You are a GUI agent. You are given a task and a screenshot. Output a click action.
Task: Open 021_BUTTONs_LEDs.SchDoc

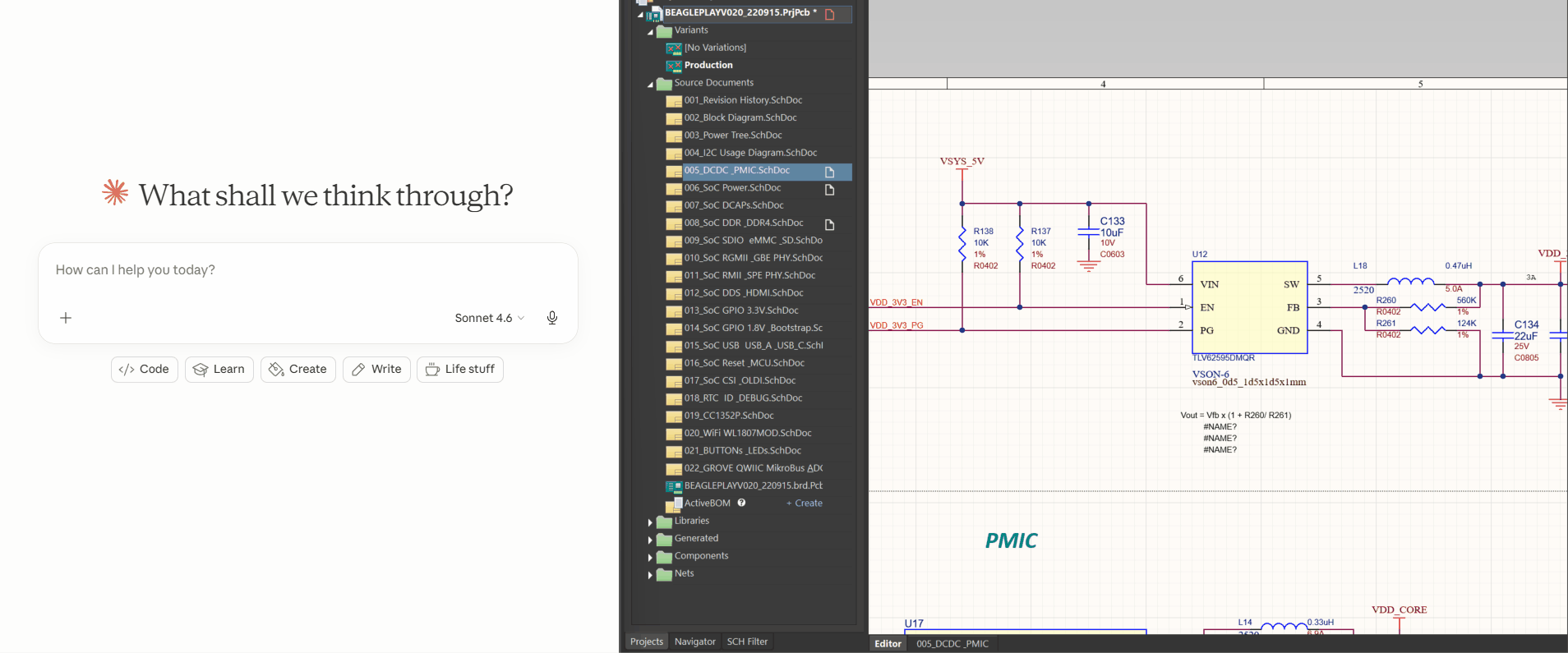743,451
